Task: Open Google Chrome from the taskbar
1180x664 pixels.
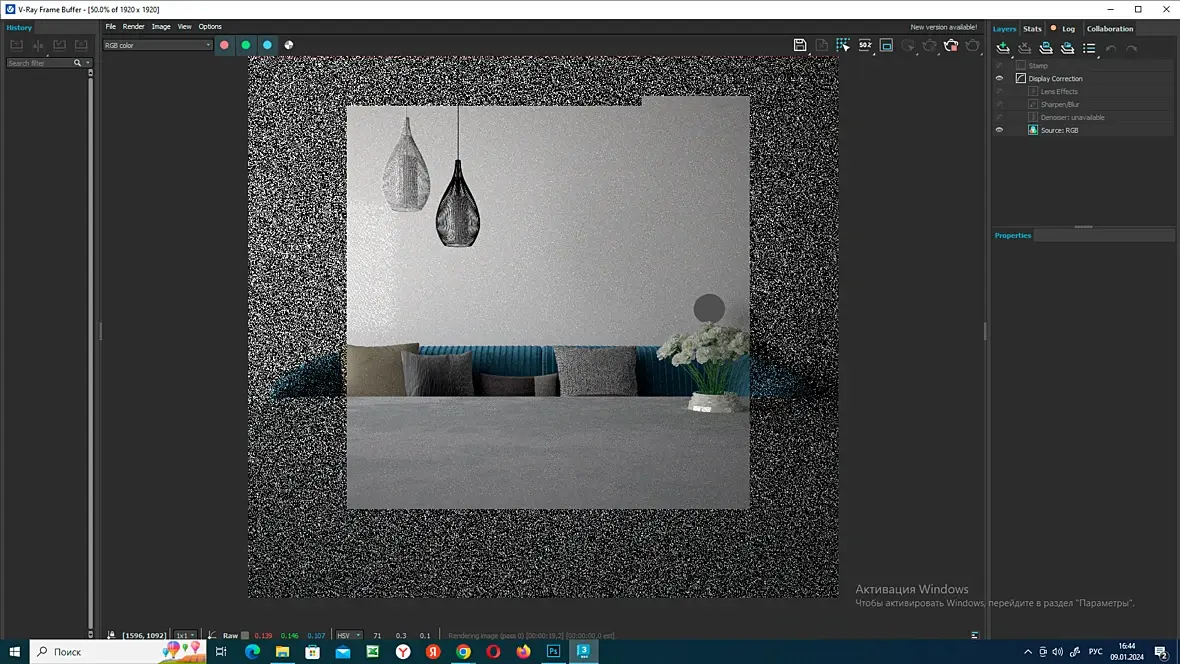Action: 463,651
